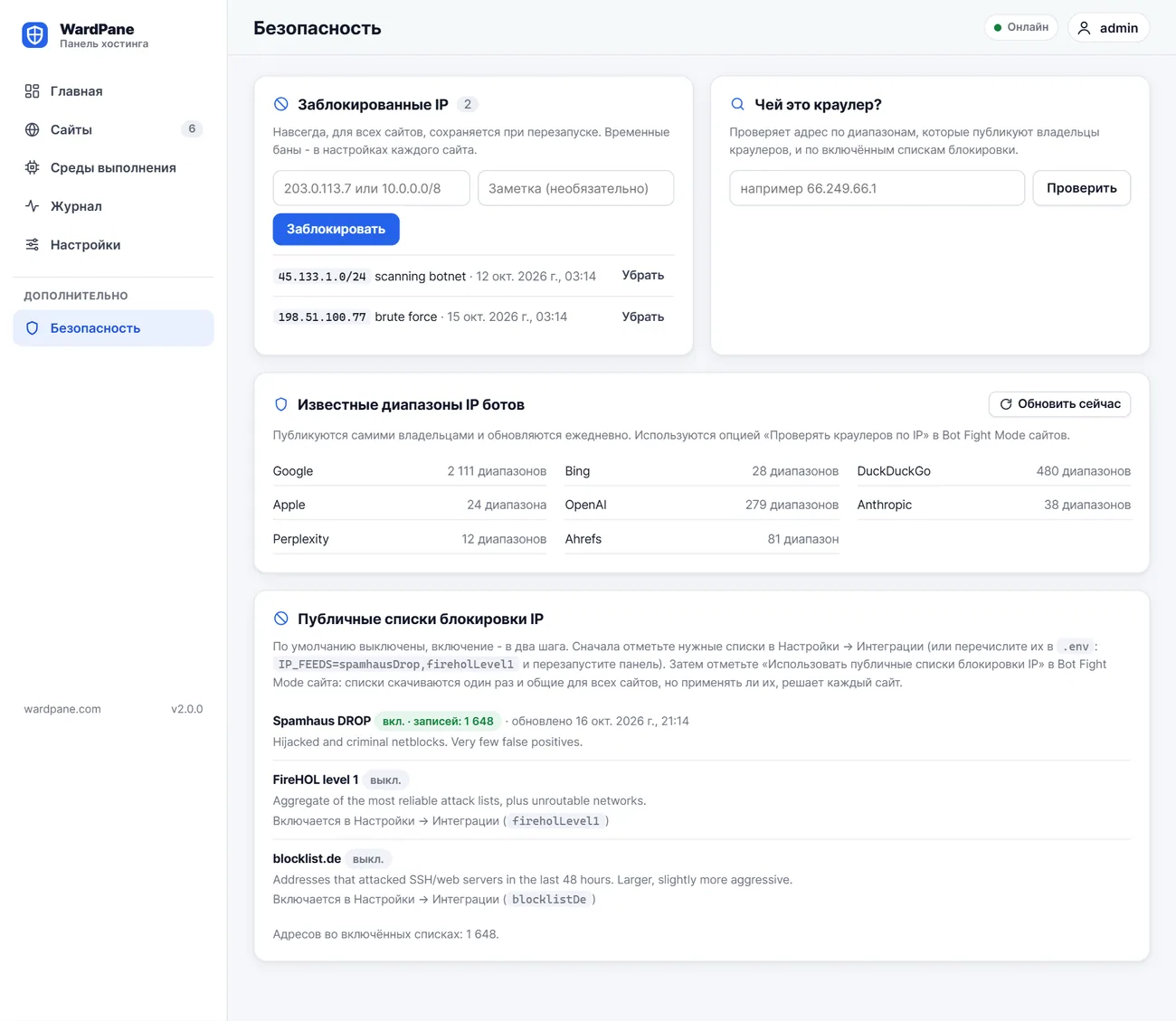
Task: Click the blocklistDe code label
Action: pyautogui.click(x=549, y=900)
